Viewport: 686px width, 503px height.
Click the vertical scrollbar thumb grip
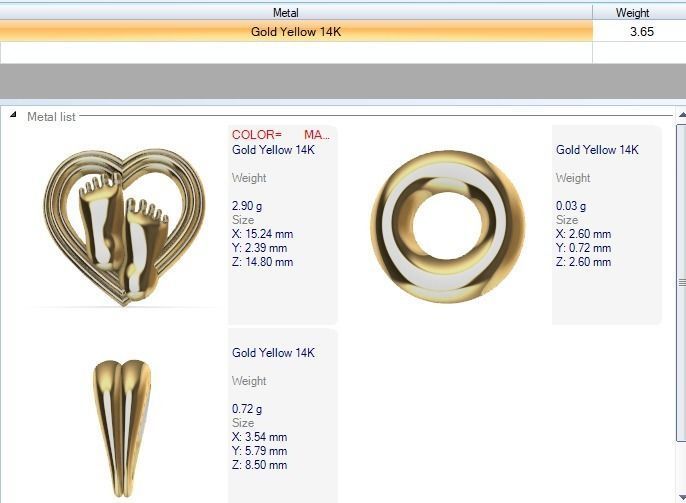pyautogui.click(x=682, y=283)
